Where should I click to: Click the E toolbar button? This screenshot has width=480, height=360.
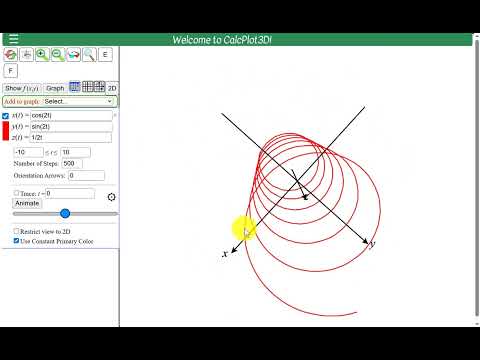click(105, 55)
